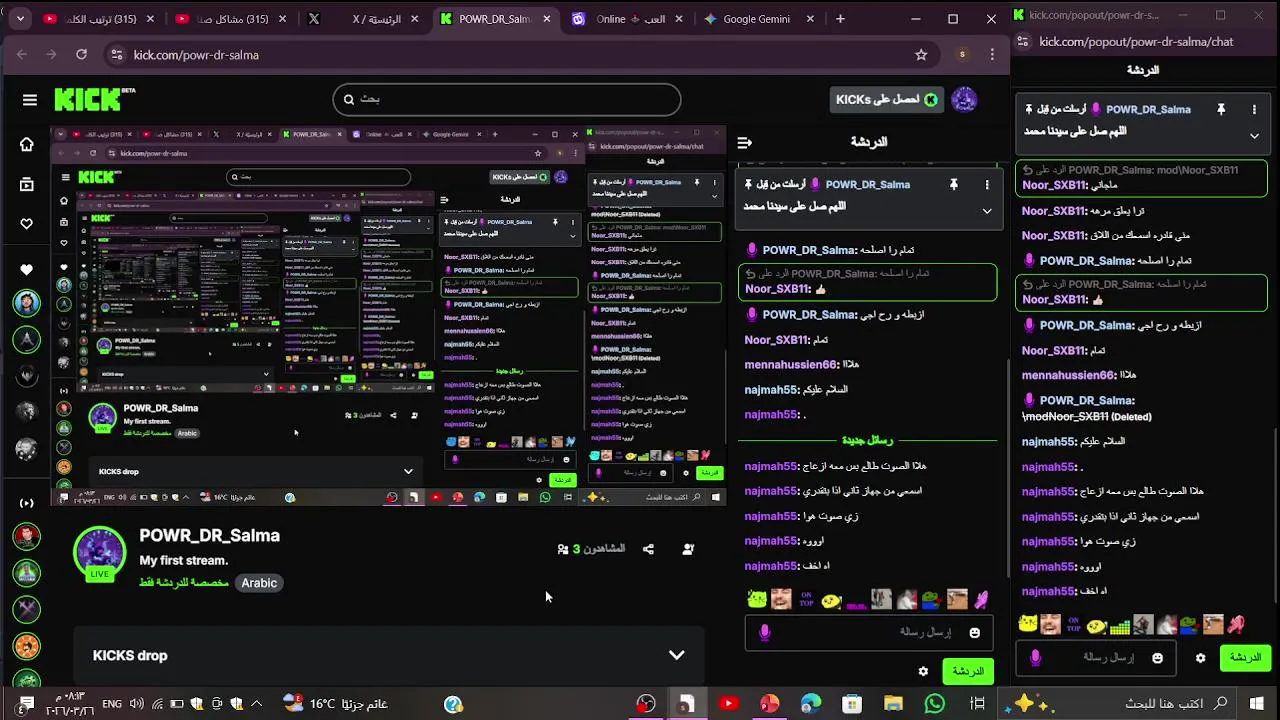Click the stream video player
This screenshot has height=720, width=1280.
tap(388, 315)
